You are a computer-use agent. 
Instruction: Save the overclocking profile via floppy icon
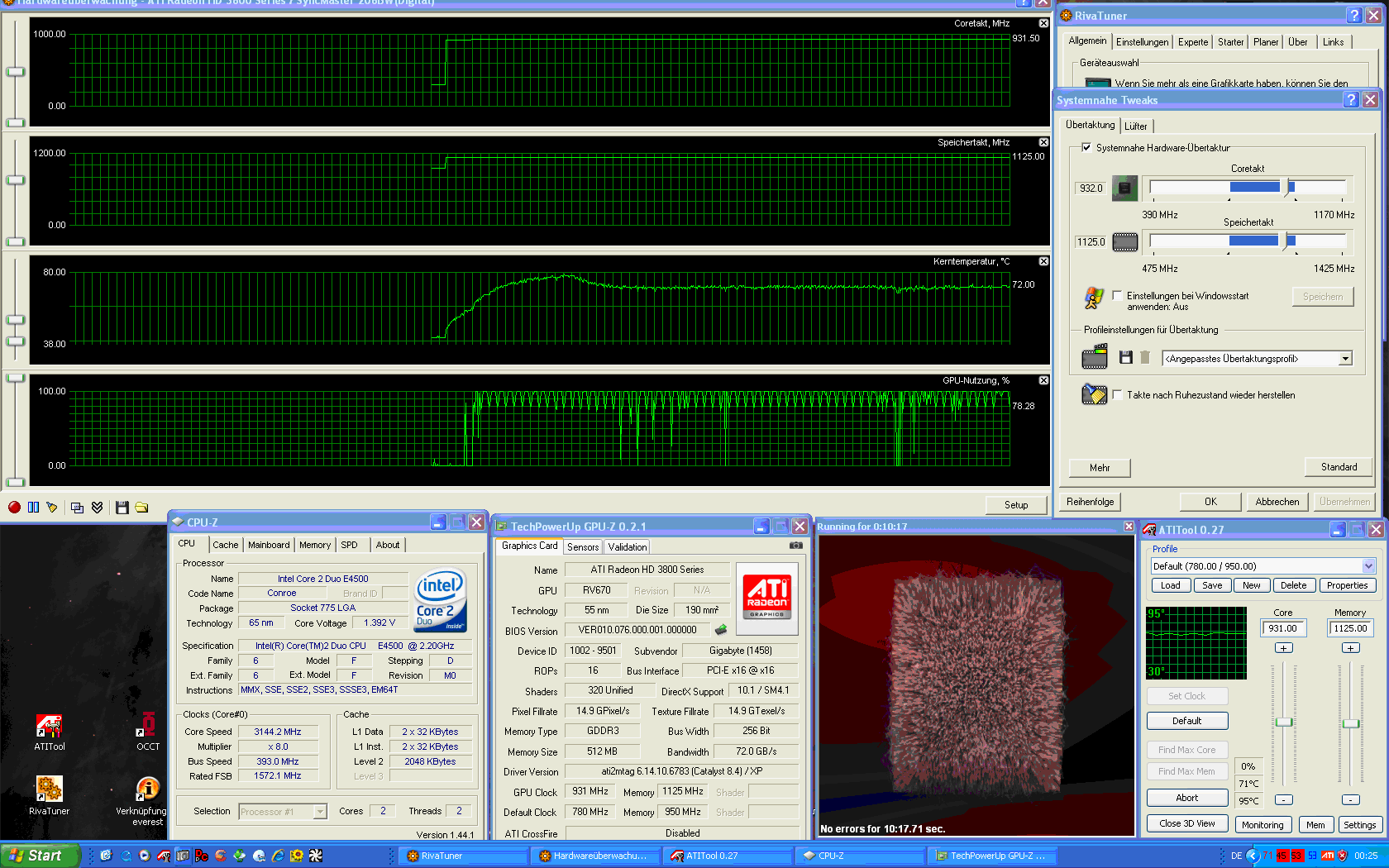(x=1125, y=358)
